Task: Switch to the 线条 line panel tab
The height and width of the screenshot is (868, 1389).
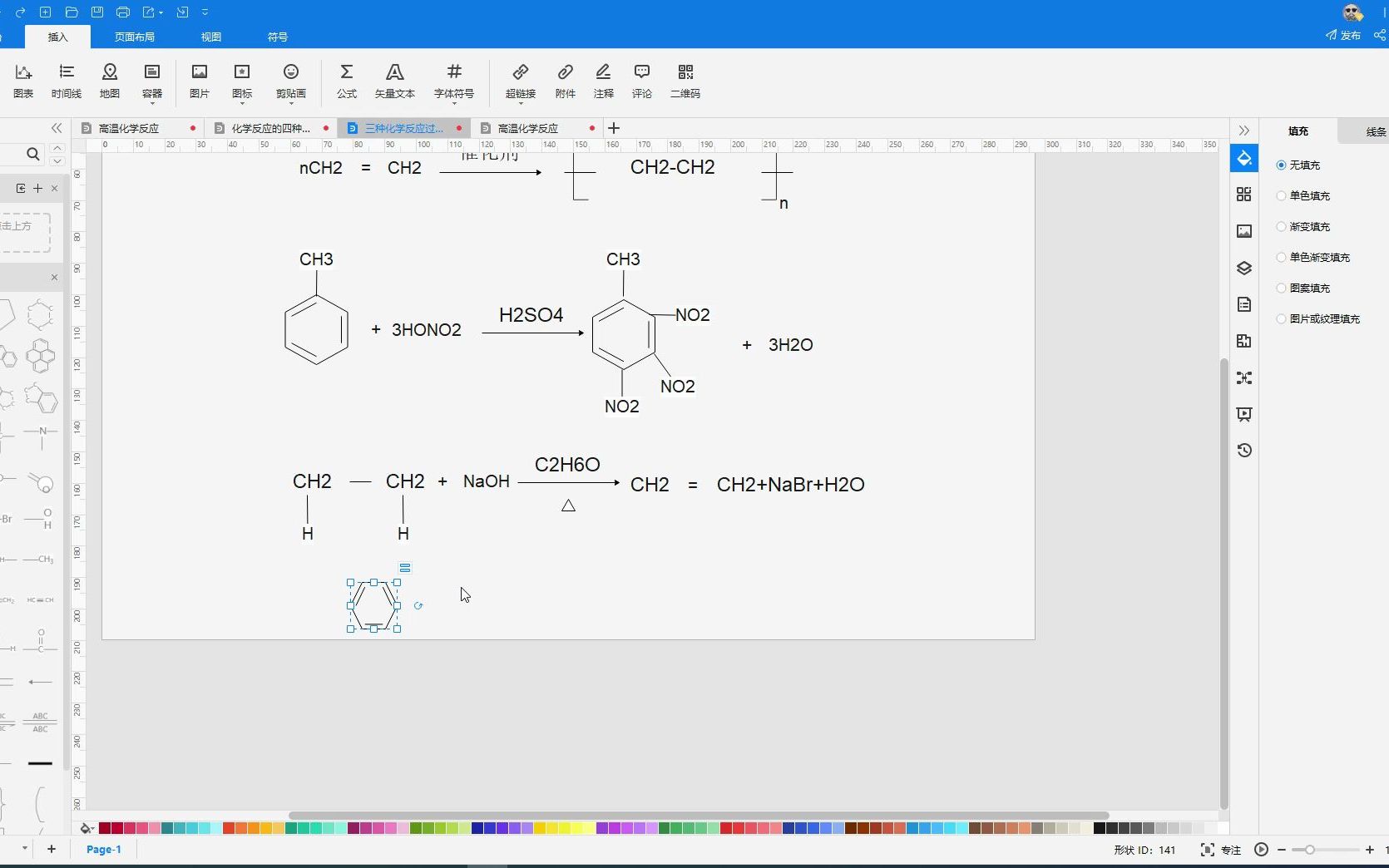Action: [1376, 131]
